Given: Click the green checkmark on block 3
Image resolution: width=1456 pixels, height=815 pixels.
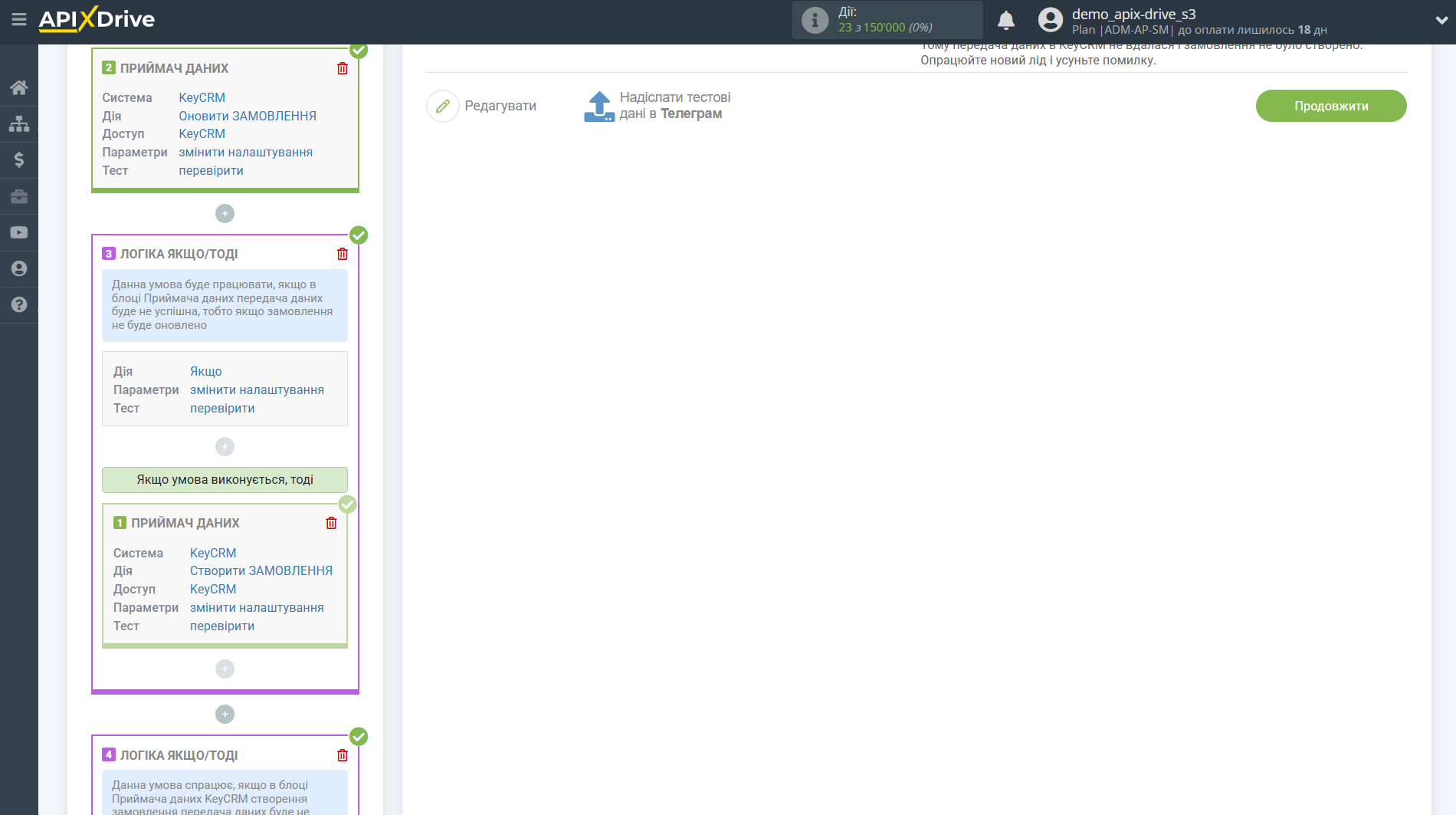Looking at the screenshot, I should click(x=359, y=235).
